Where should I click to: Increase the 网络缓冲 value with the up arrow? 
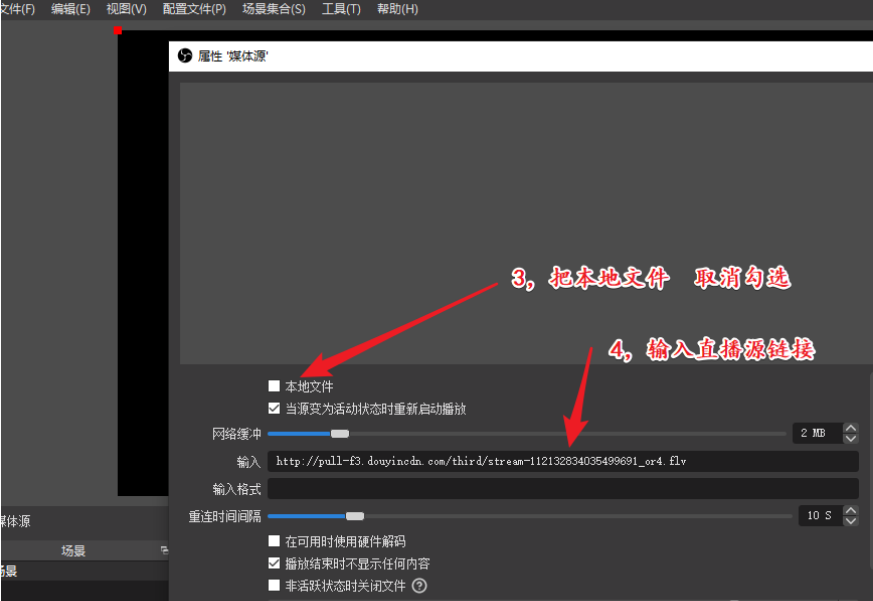pos(851,428)
